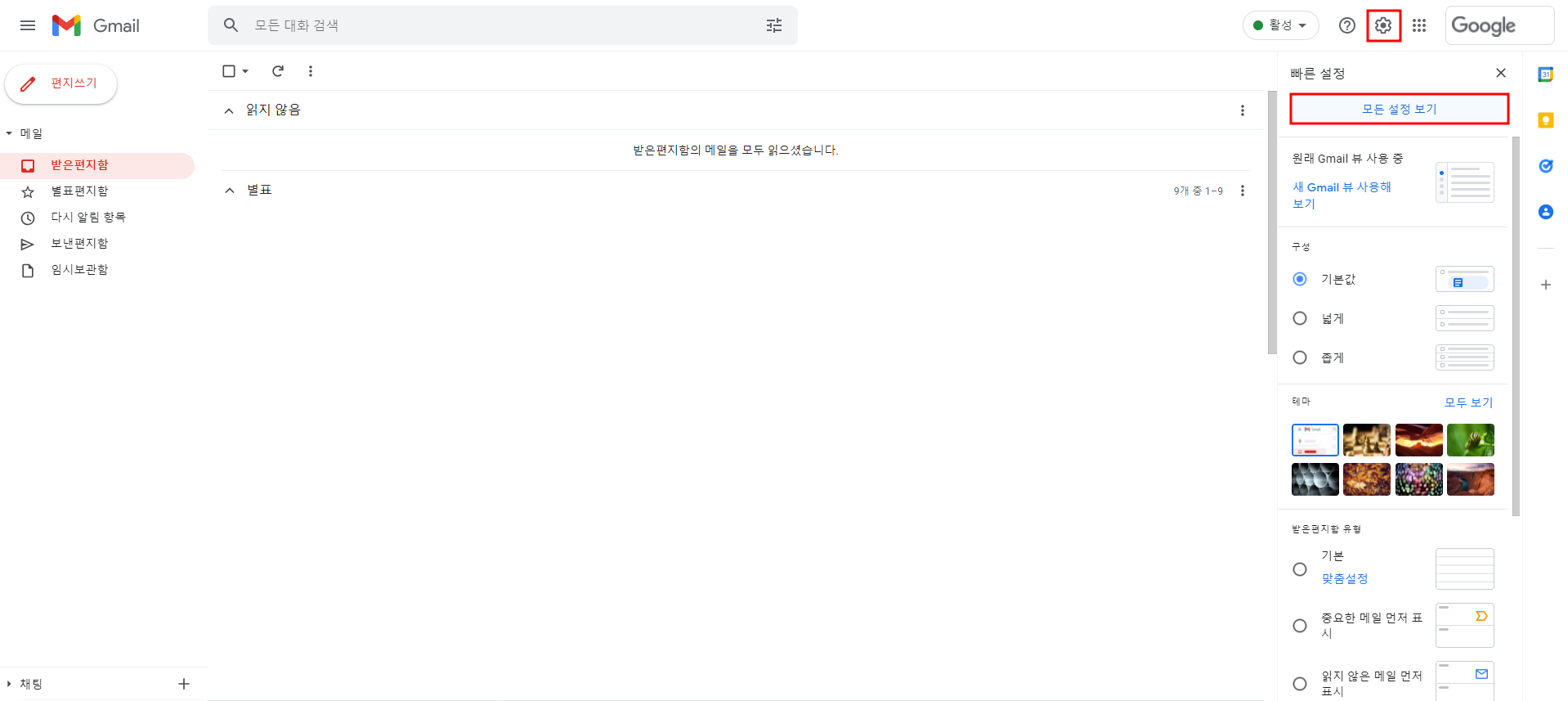1568x701 pixels.
Task: Click the quick settings panel scrollbar
Action: point(1516,326)
